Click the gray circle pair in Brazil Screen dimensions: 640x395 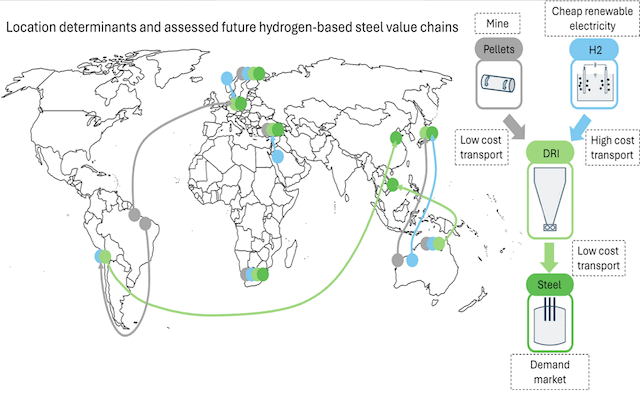(x=140, y=219)
